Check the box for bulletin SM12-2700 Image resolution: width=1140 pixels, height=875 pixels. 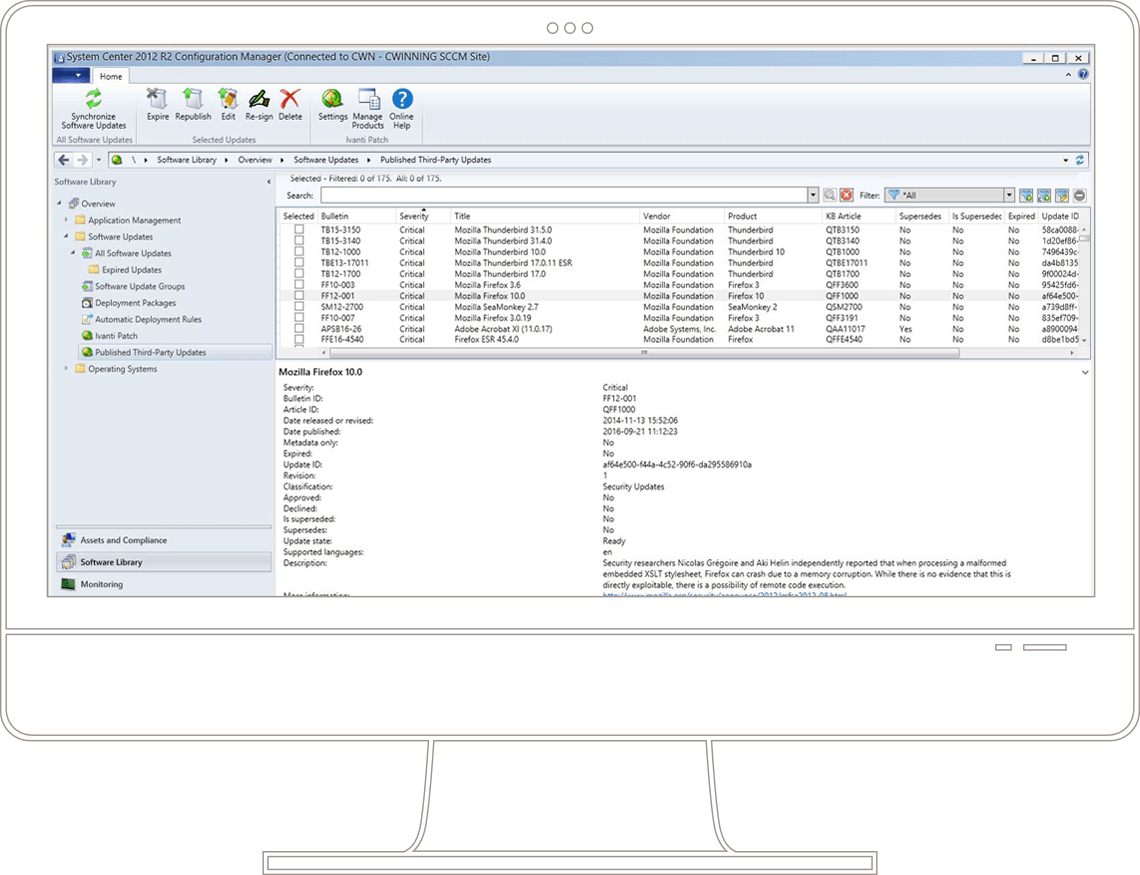pos(299,306)
